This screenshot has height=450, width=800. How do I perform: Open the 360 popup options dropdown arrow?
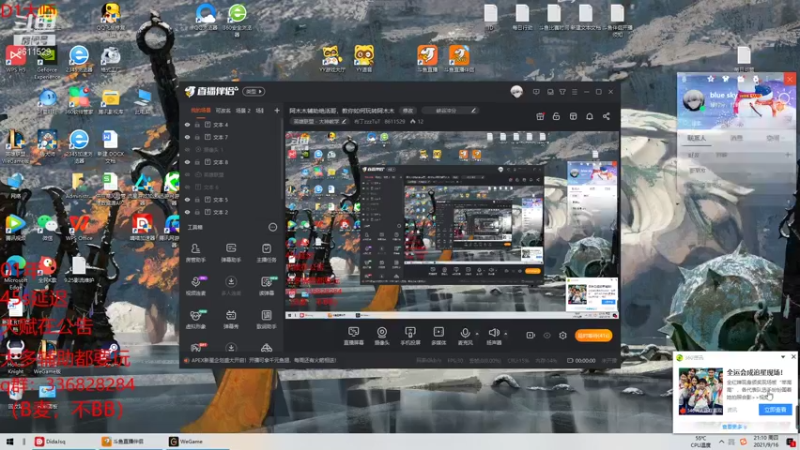tap(783, 357)
